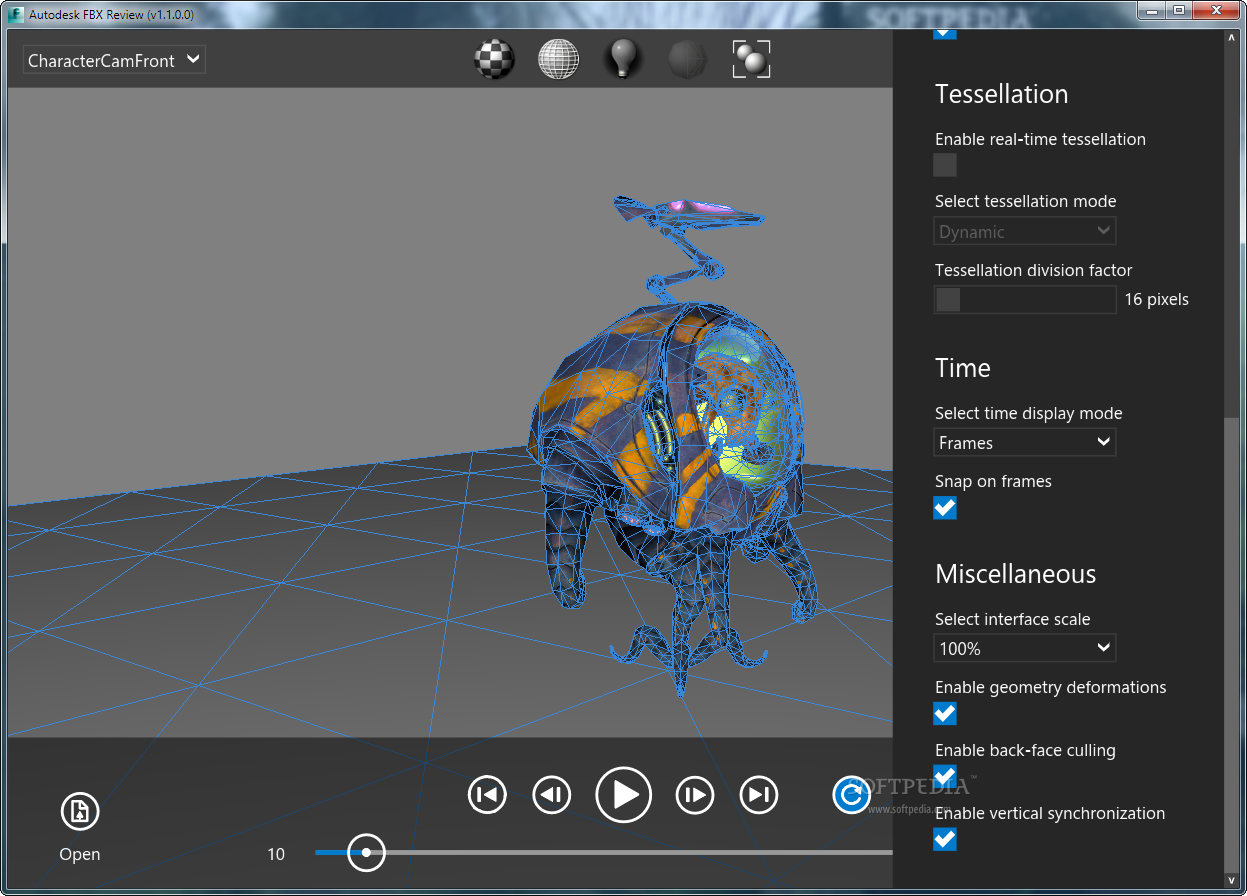Open the CharacterCamFront camera dropdown
This screenshot has width=1247, height=896.
coord(114,60)
